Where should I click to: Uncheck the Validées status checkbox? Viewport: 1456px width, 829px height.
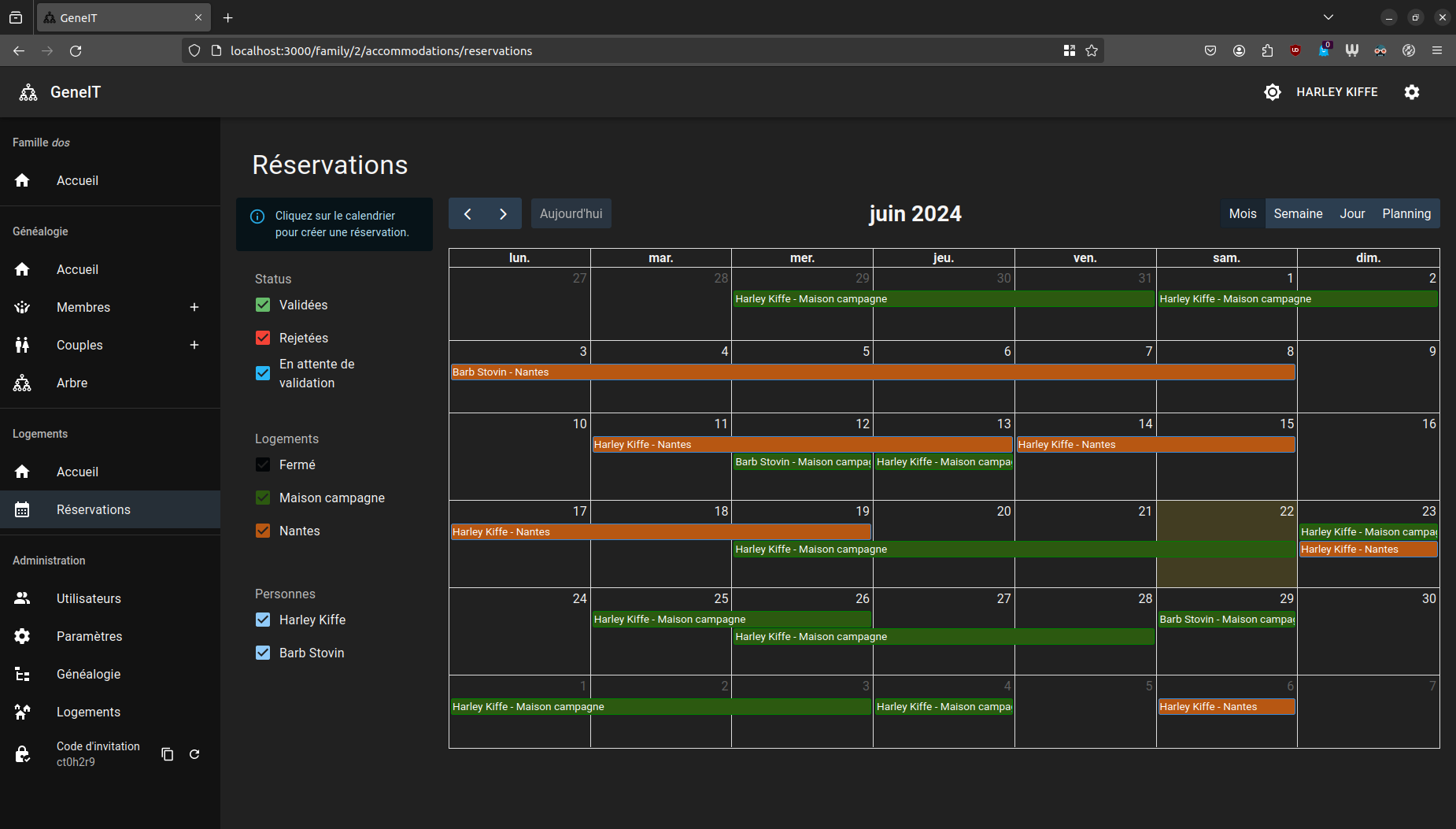click(263, 305)
